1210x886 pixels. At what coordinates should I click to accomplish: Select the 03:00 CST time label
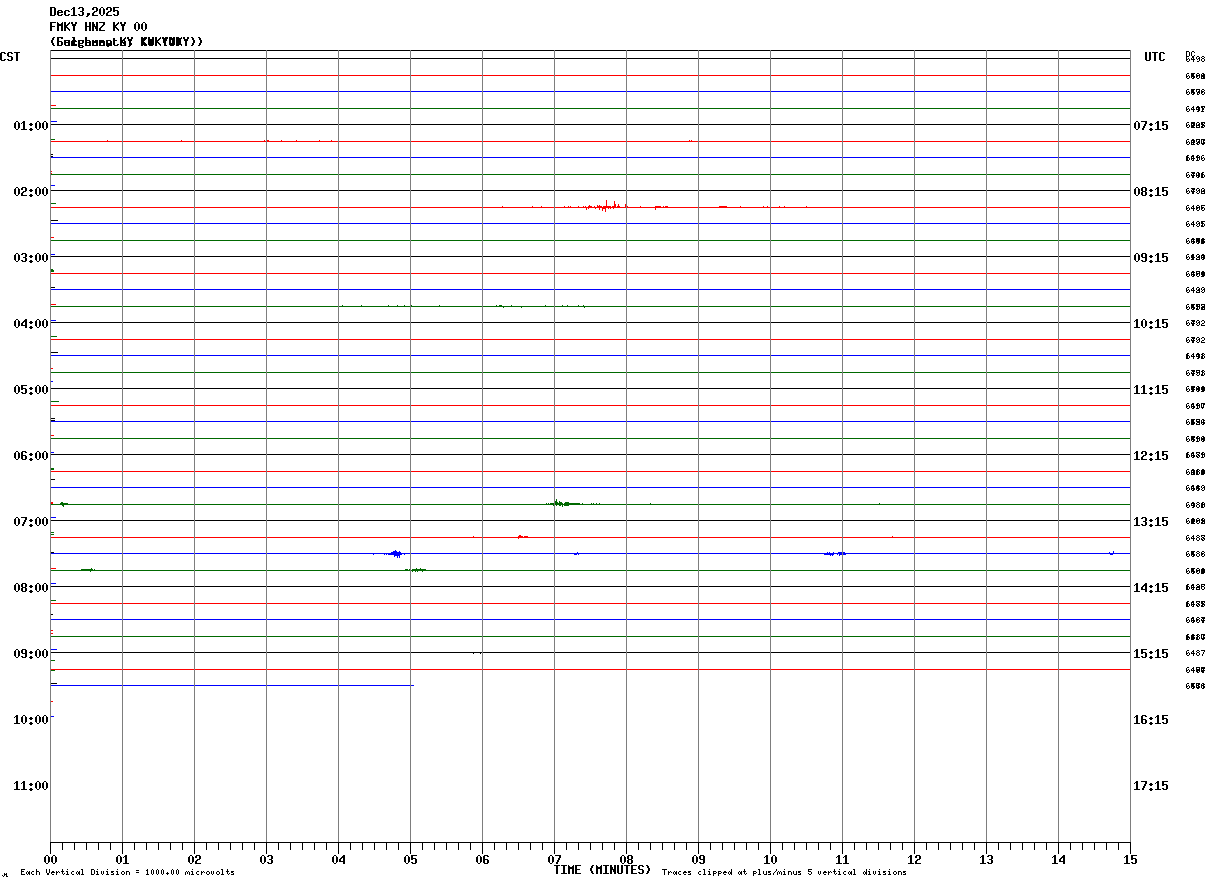(x=31, y=257)
